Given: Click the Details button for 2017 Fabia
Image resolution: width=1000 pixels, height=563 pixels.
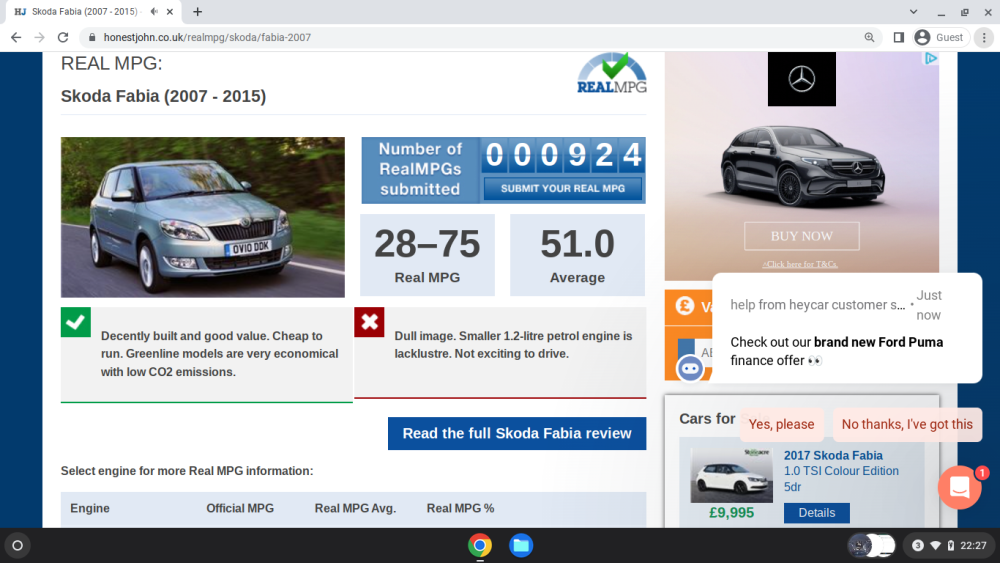Looking at the screenshot, I should coord(816,513).
